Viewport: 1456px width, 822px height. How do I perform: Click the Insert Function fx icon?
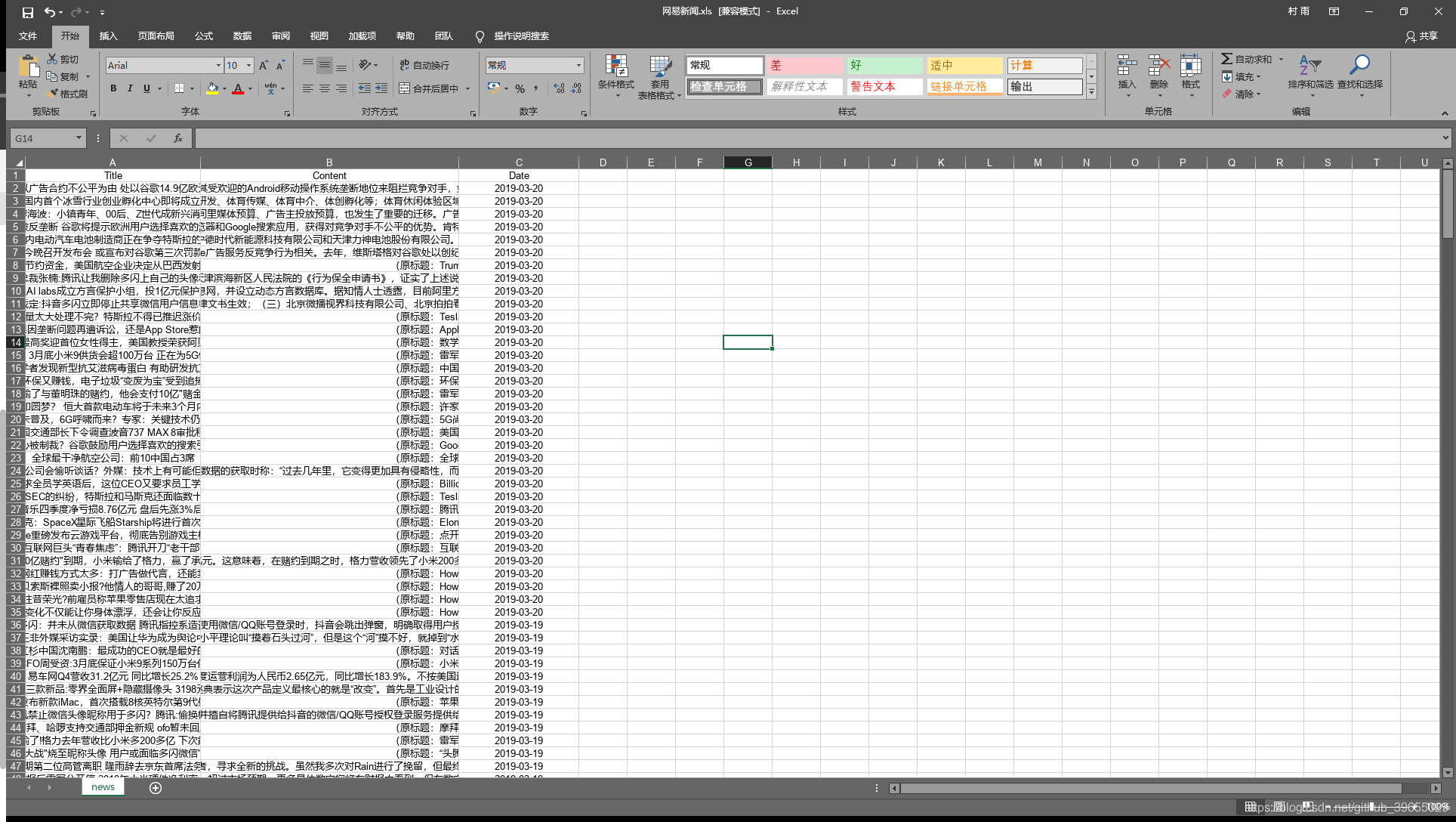[x=178, y=138]
